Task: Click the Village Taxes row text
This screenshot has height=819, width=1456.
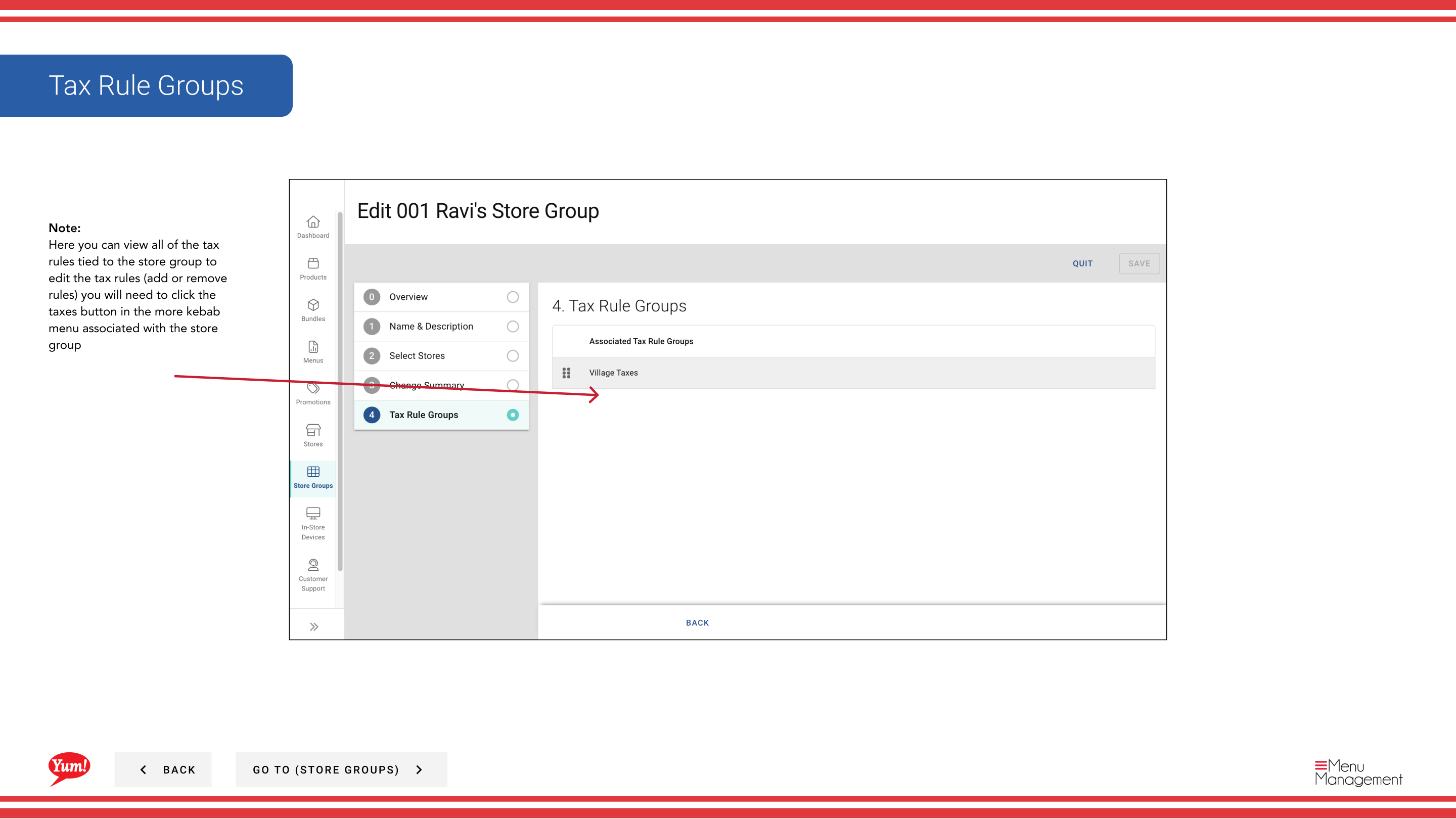Action: coord(613,373)
